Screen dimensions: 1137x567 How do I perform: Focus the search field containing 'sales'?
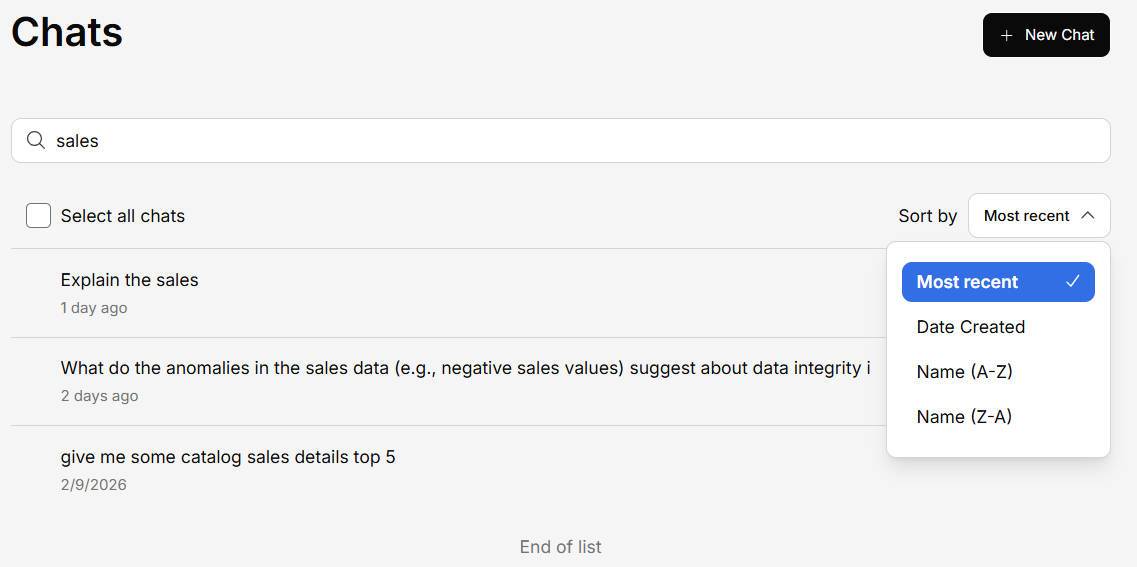(560, 141)
